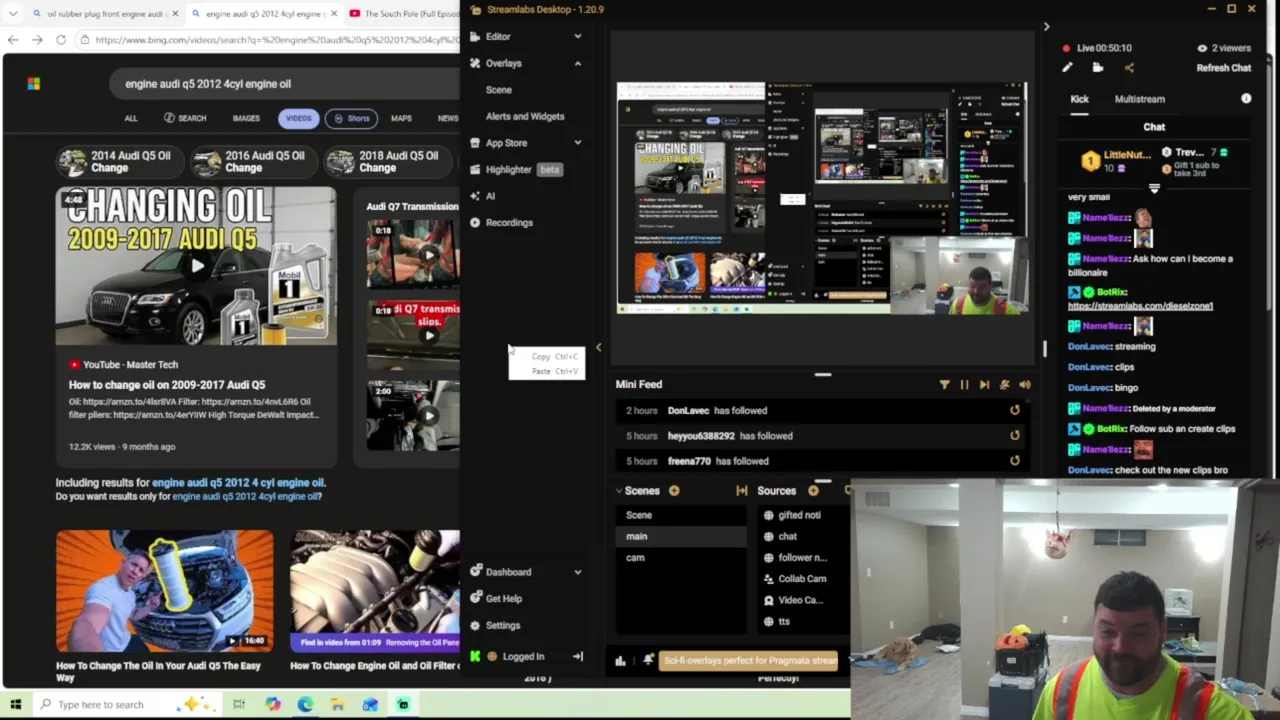Add a new scene with plus icon

click(x=674, y=491)
